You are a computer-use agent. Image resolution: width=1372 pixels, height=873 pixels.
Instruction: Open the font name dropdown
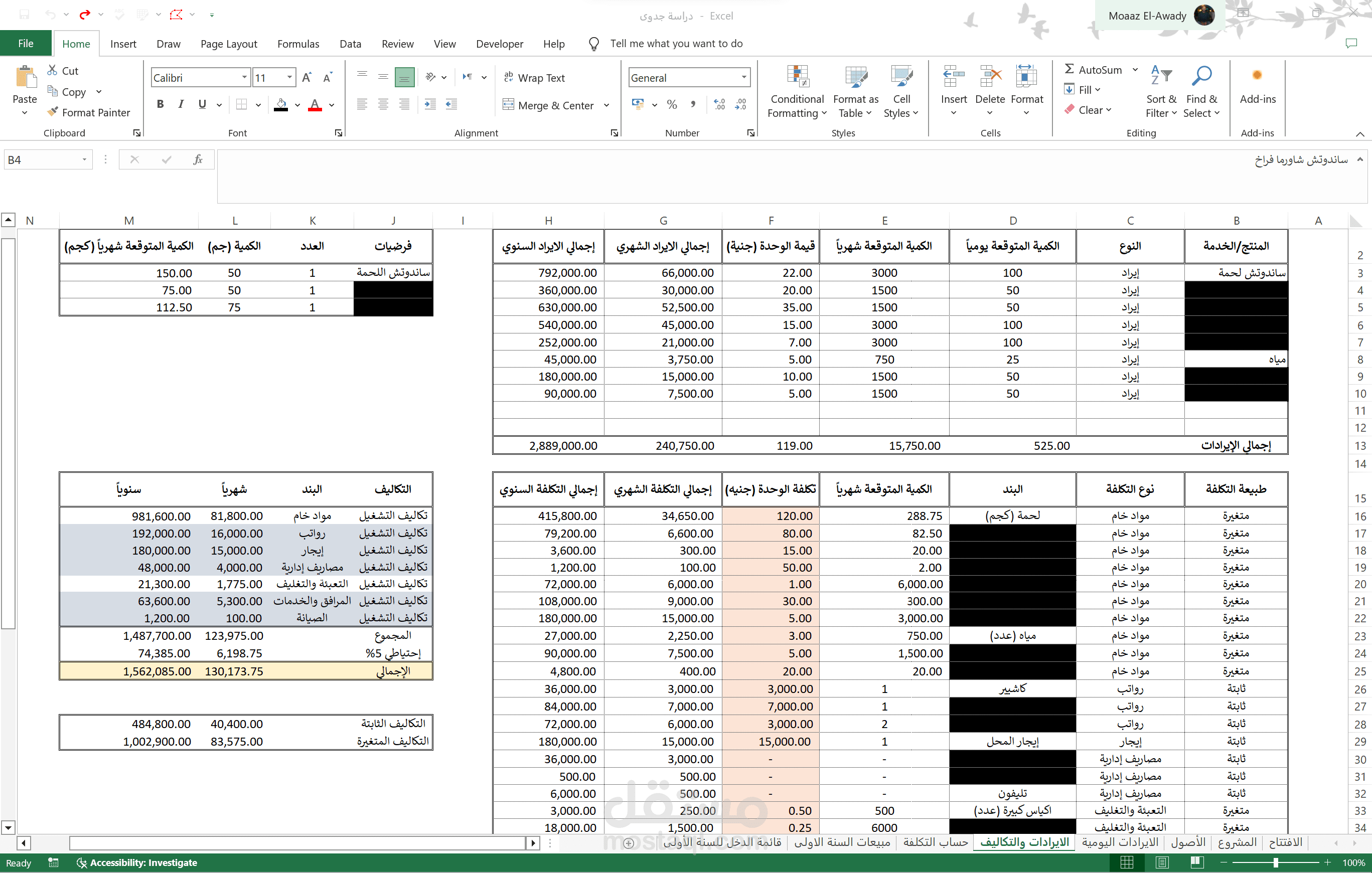pyautogui.click(x=244, y=77)
